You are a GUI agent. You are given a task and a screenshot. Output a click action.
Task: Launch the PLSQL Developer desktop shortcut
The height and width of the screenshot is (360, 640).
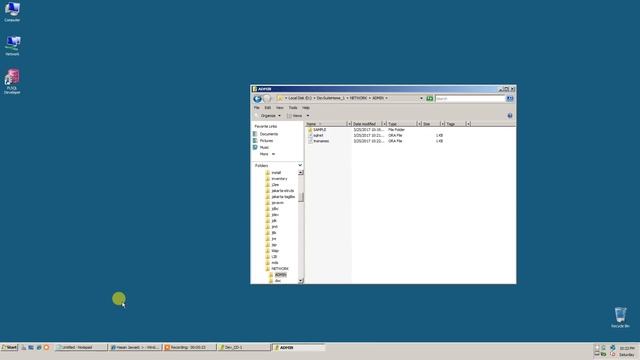pyautogui.click(x=12, y=81)
